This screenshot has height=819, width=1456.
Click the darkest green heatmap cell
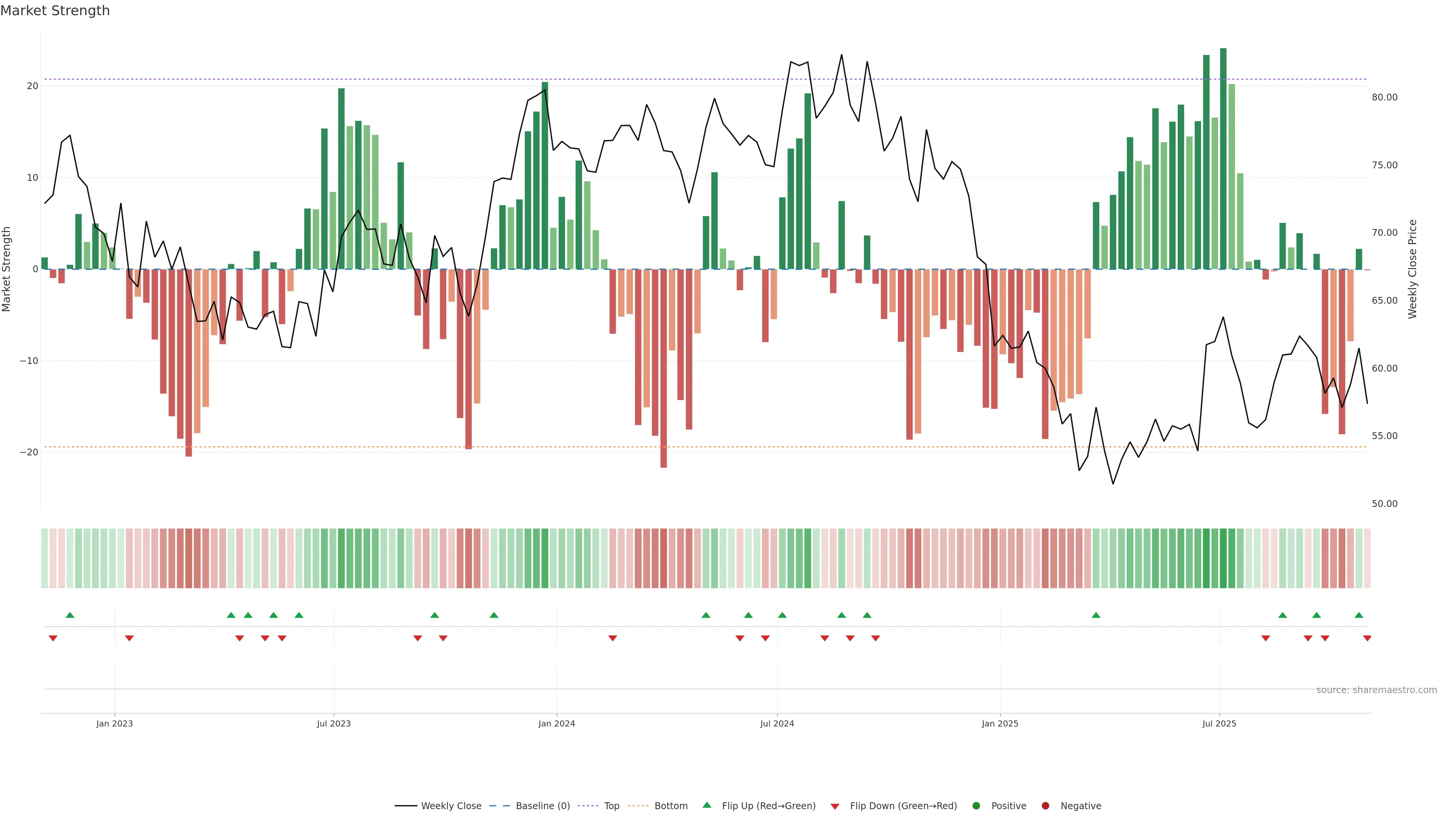coord(1223,559)
